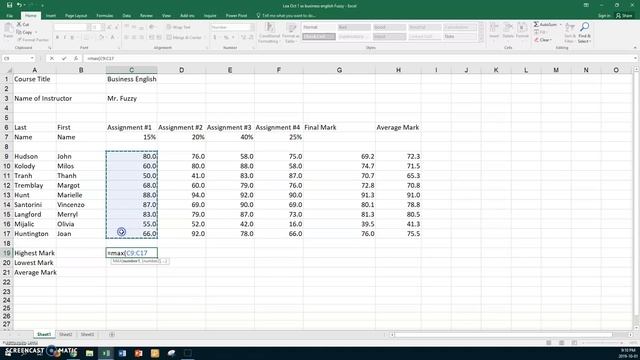Click the Clear eraser button
The image size is (640, 360).
click(x=542, y=40)
